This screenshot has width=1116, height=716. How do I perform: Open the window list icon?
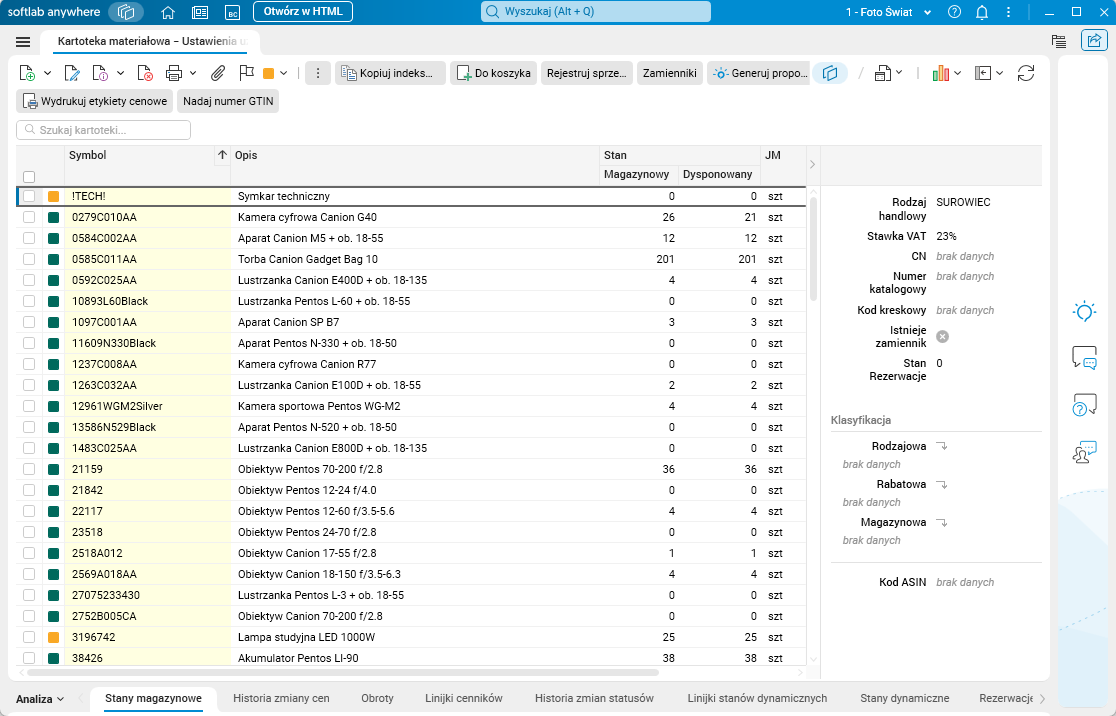pyautogui.click(x=1058, y=41)
